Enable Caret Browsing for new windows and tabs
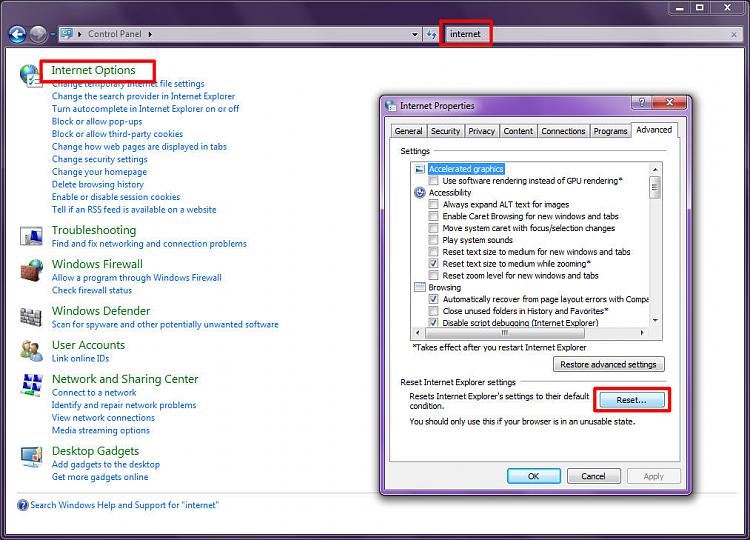750x540 pixels. (433, 216)
